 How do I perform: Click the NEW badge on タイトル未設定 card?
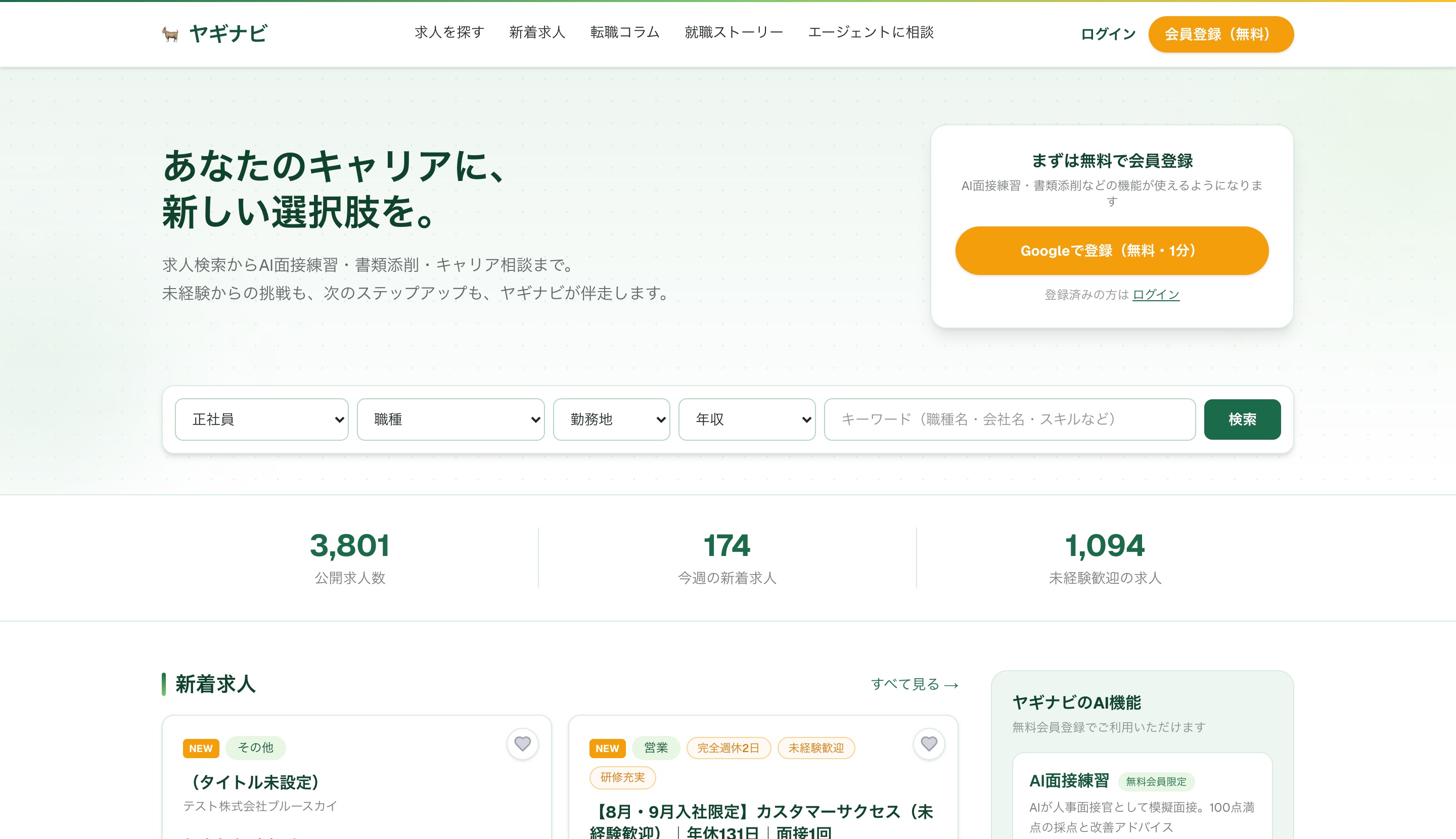point(201,748)
